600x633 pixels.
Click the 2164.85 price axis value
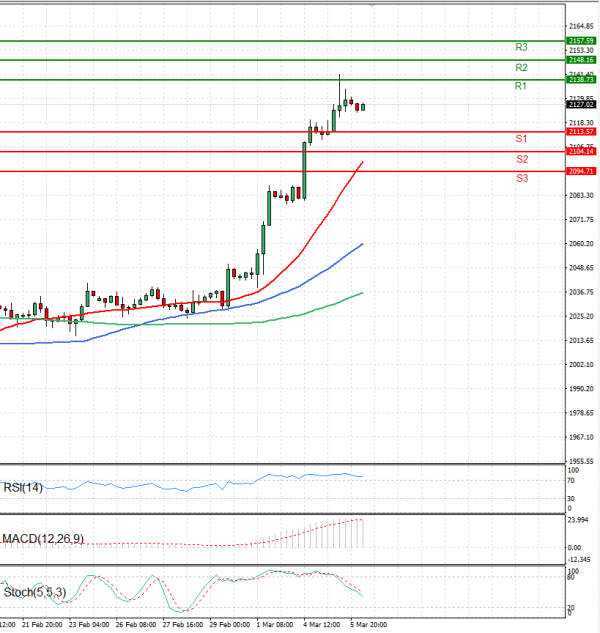(581, 26)
